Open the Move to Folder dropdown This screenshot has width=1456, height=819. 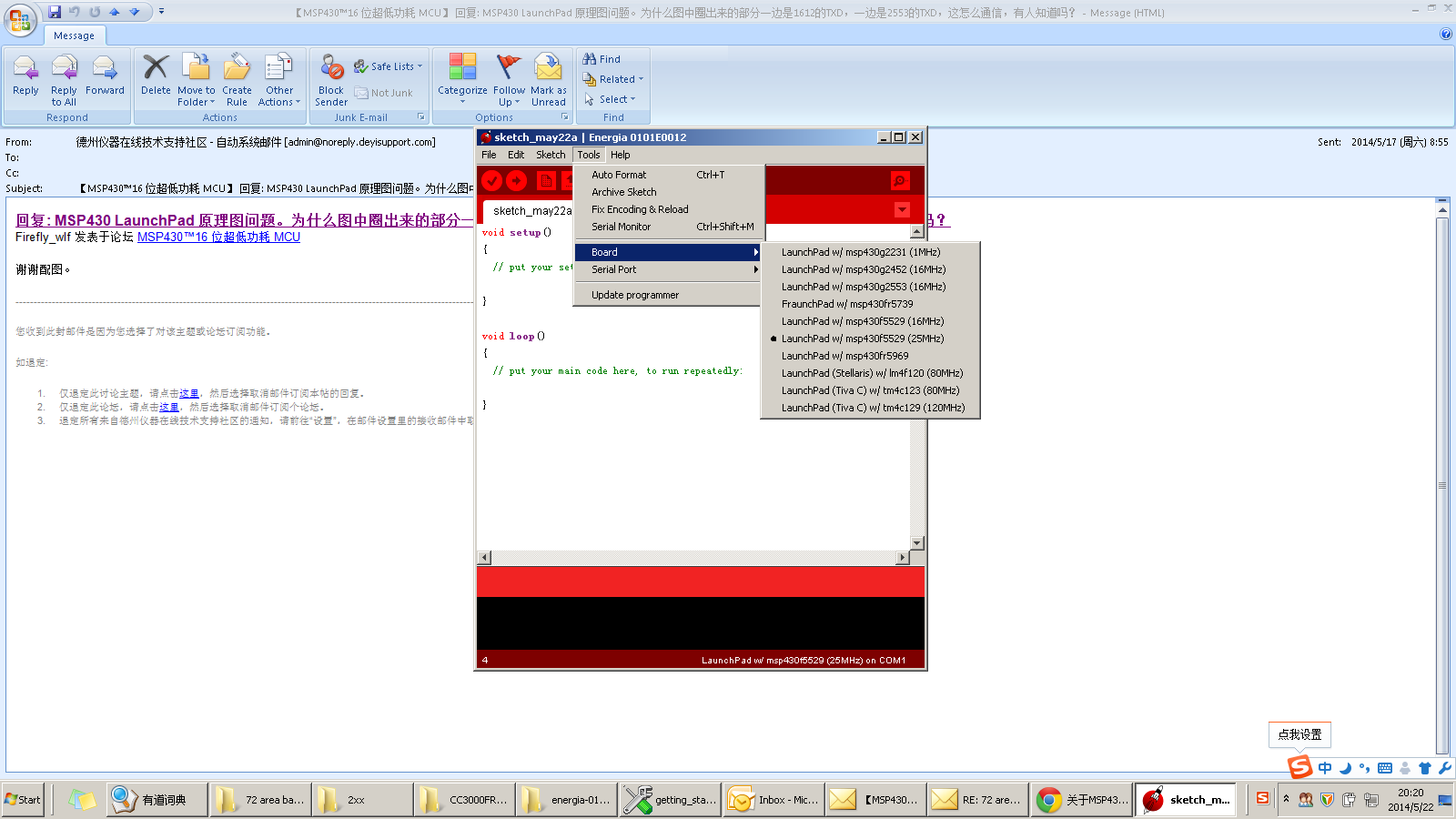coord(197,80)
